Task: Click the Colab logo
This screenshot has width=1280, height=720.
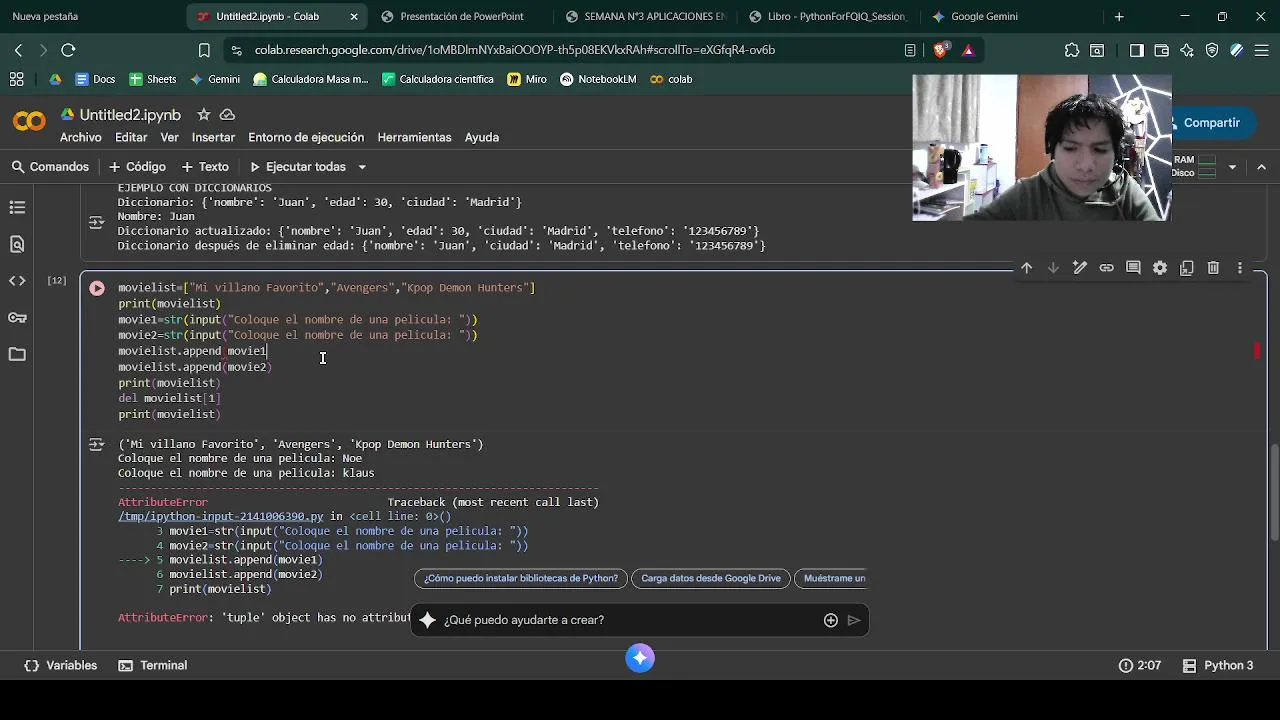Action: click(x=29, y=122)
